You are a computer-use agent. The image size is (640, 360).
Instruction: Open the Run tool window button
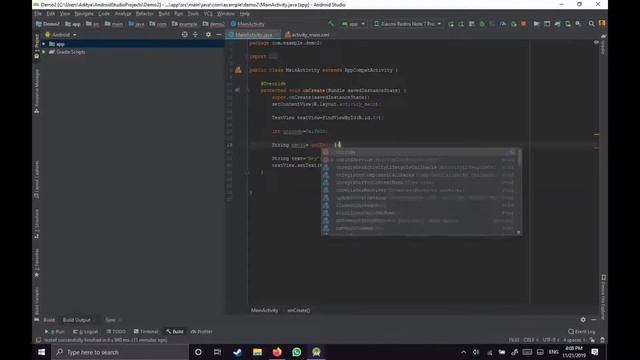coord(55,331)
